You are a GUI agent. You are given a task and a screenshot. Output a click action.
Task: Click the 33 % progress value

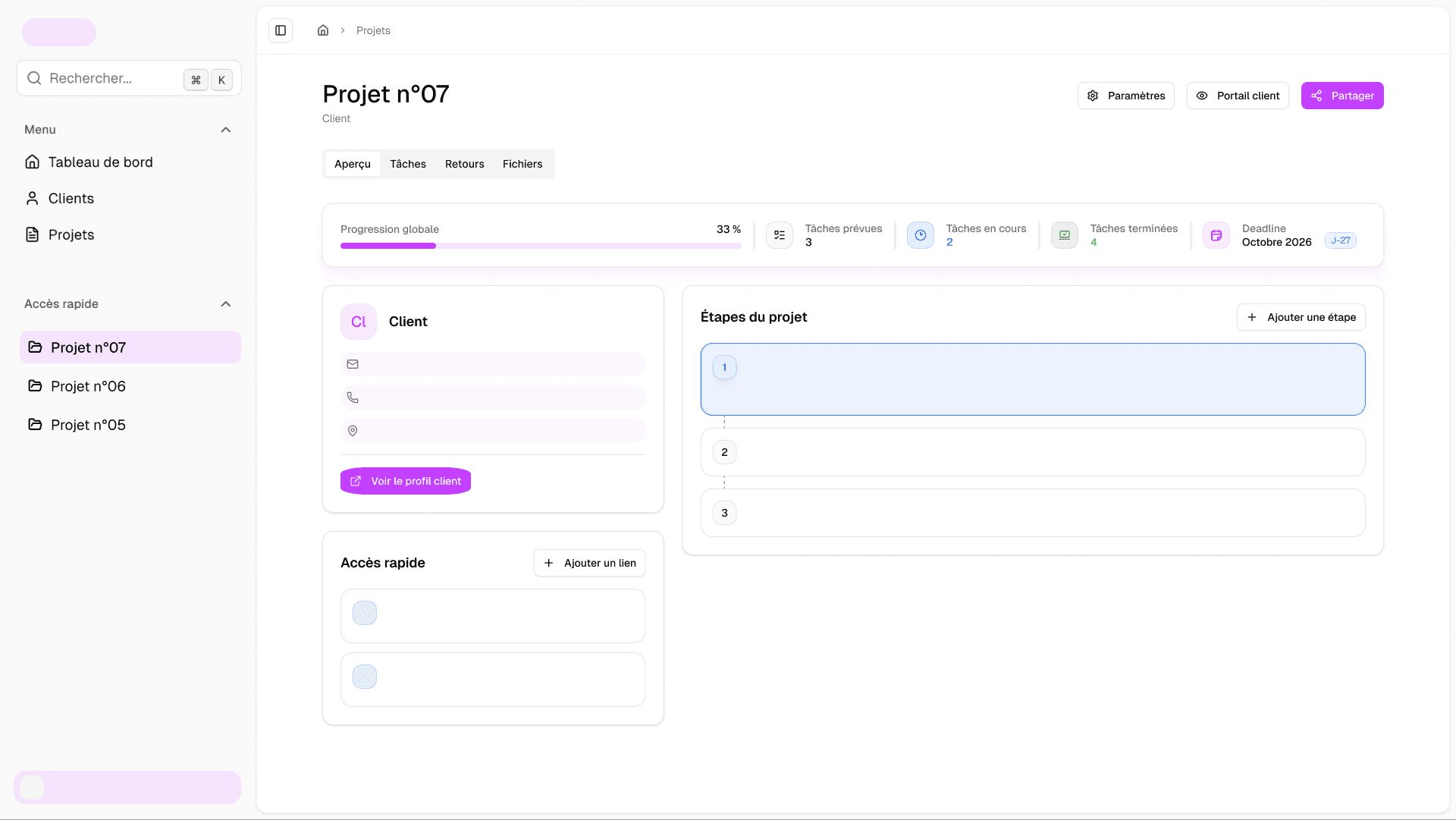tap(729, 229)
